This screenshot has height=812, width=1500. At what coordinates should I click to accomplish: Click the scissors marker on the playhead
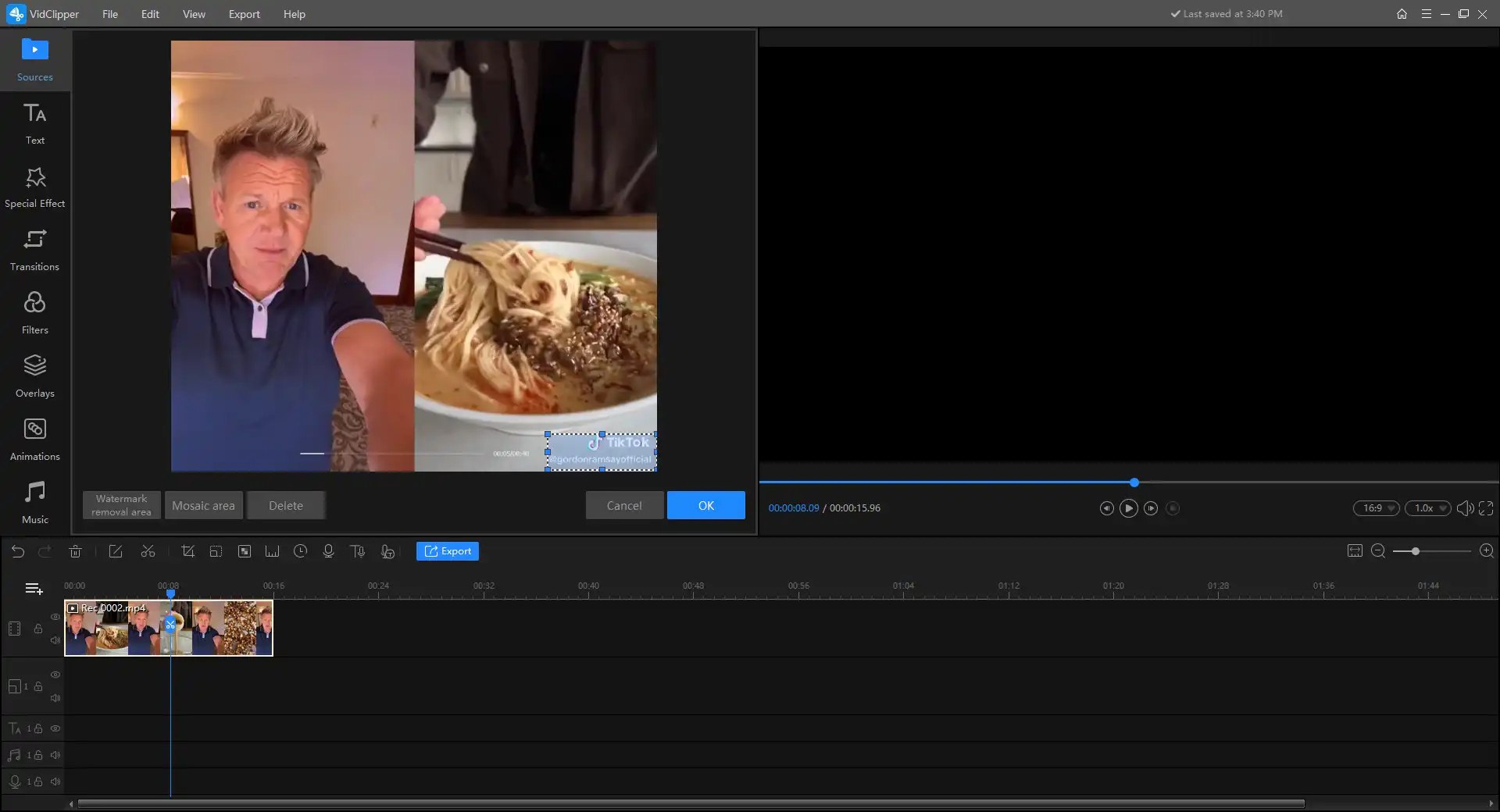coord(170,625)
